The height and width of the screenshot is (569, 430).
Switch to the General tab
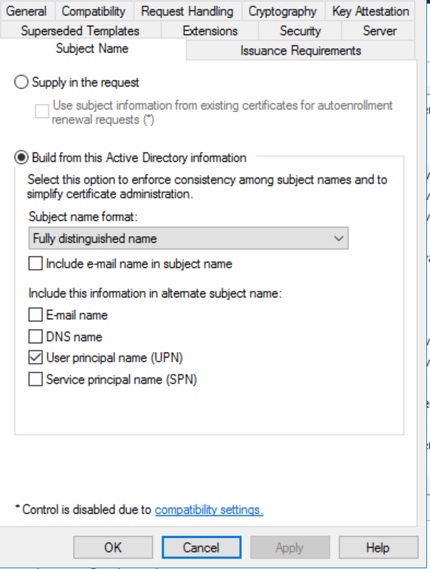click(26, 11)
